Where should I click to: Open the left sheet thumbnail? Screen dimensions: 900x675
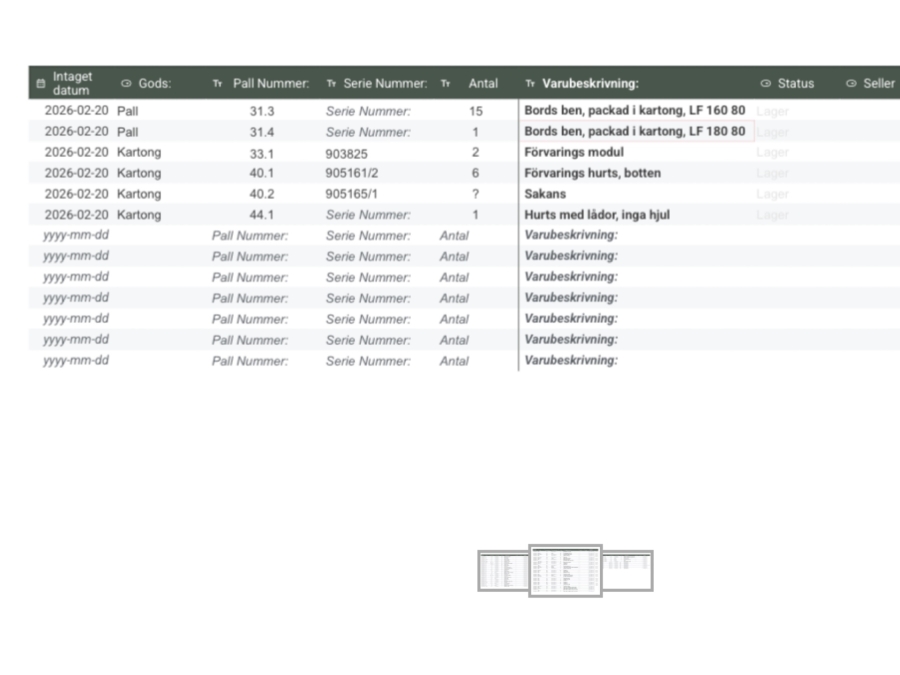tap(503, 571)
